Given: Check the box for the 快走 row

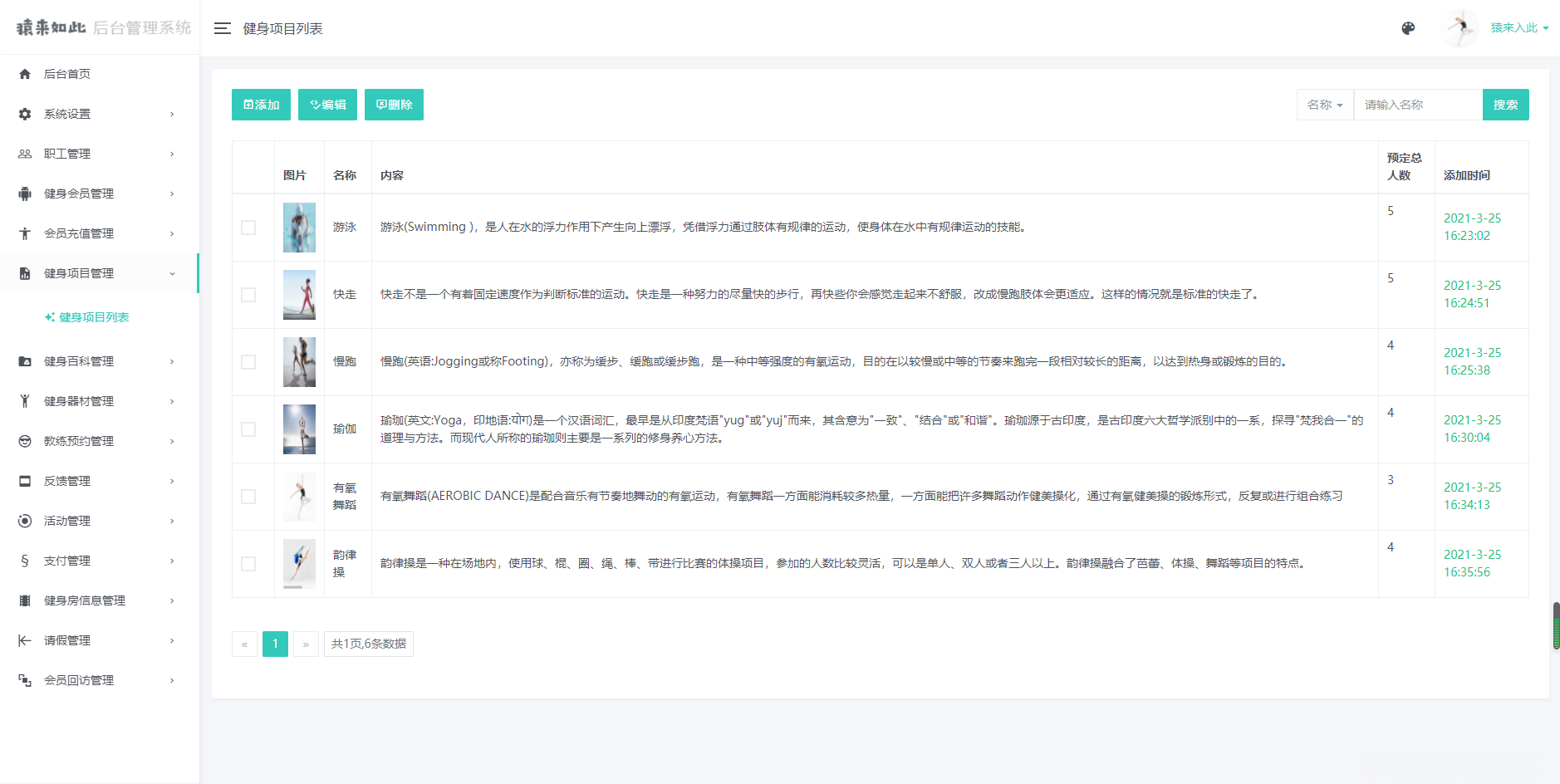Looking at the screenshot, I should (x=248, y=295).
